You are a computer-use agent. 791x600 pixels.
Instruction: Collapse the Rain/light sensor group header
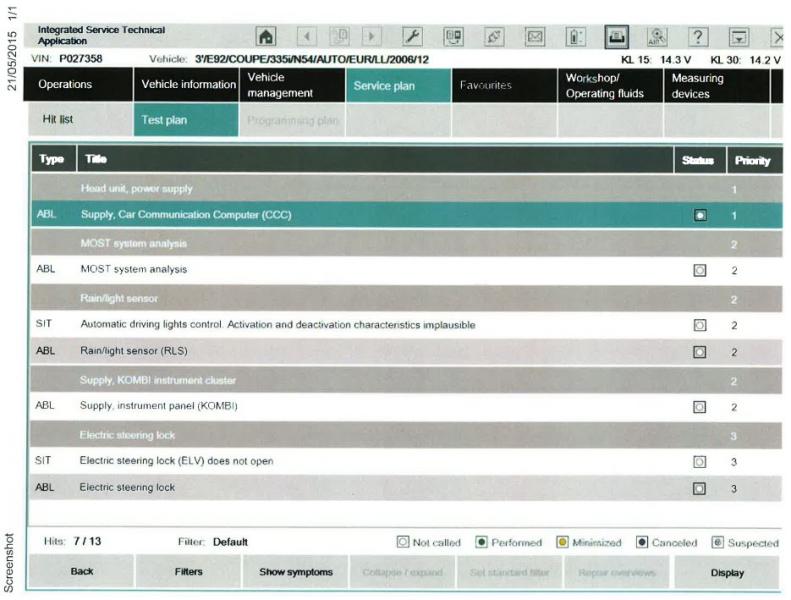click(x=118, y=297)
